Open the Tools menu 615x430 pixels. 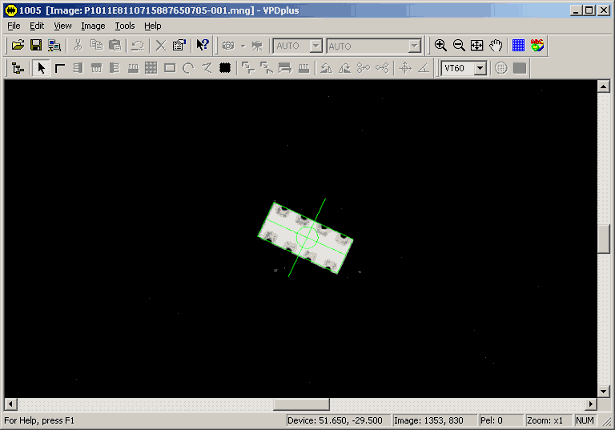click(x=125, y=26)
